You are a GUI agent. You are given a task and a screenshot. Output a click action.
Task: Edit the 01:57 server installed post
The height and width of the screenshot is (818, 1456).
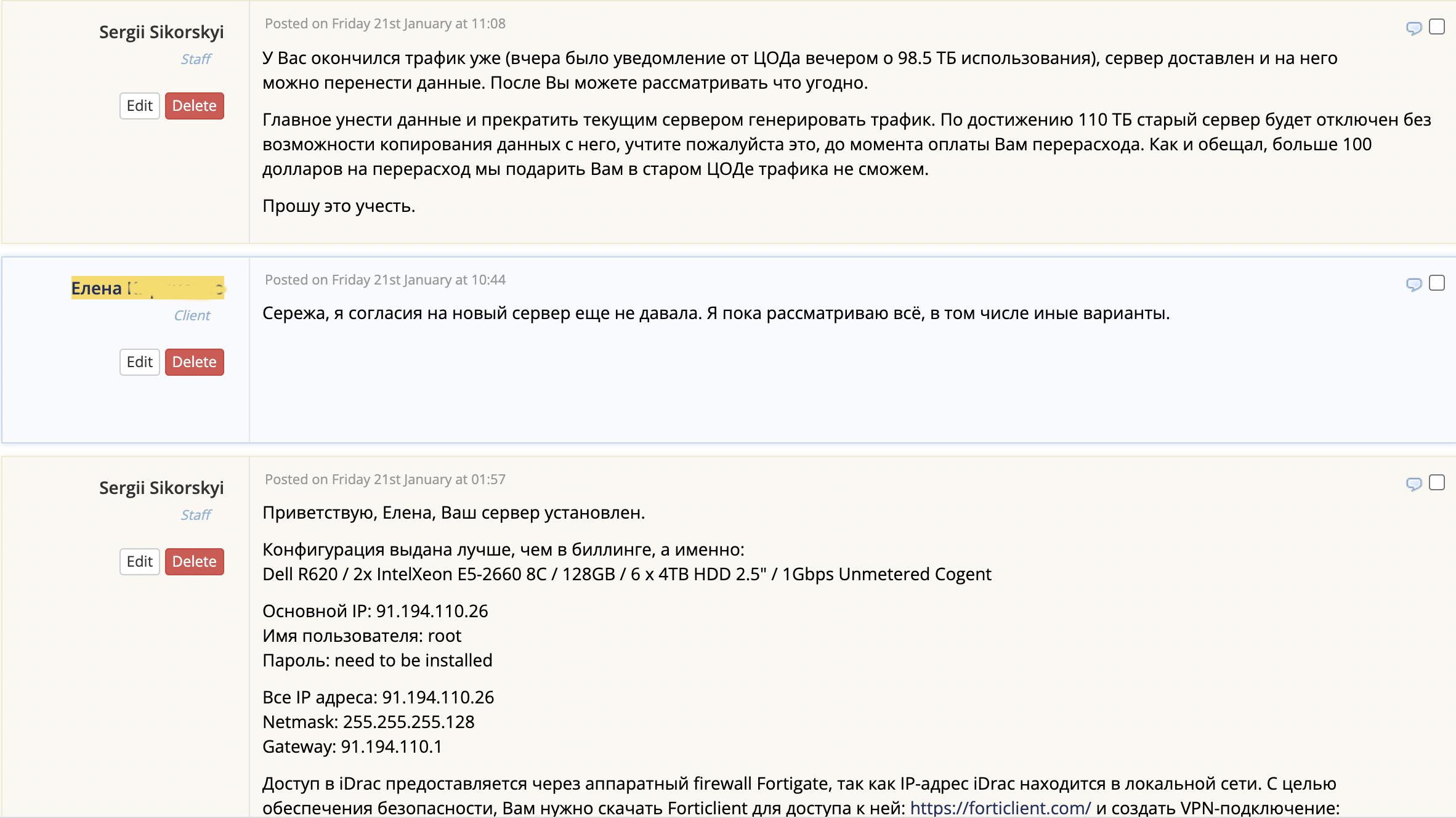pyautogui.click(x=140, y=562)
